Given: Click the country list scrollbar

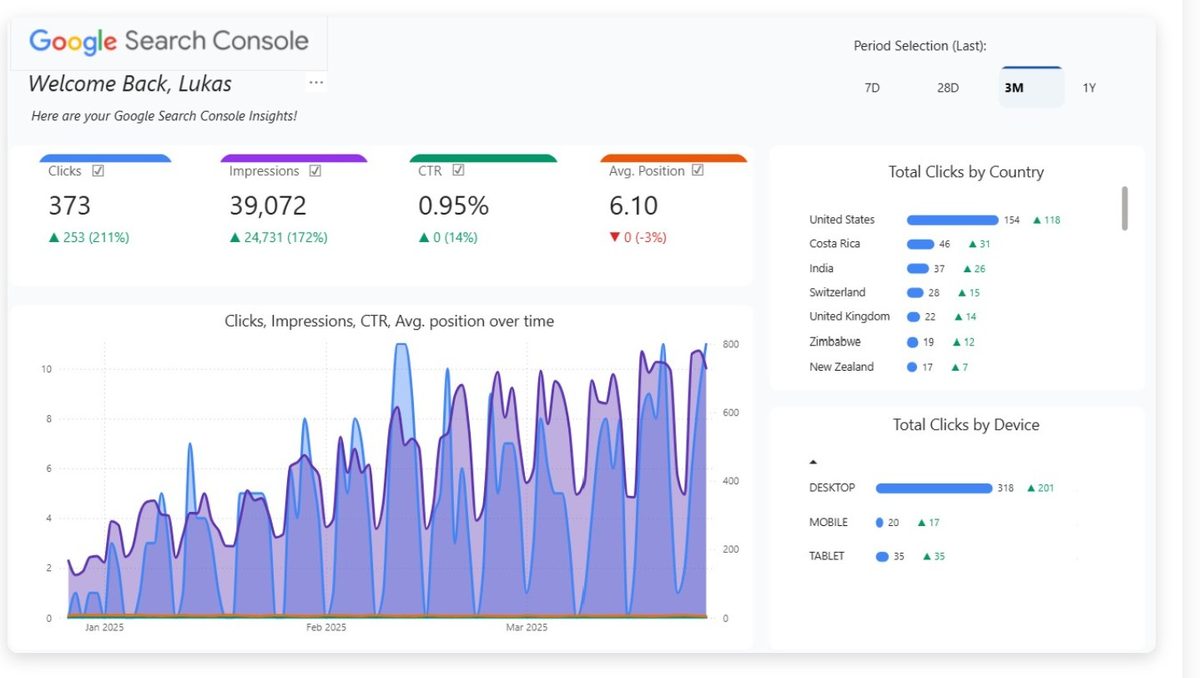Looking at the screenshot, I should [x=1125, y=208].
